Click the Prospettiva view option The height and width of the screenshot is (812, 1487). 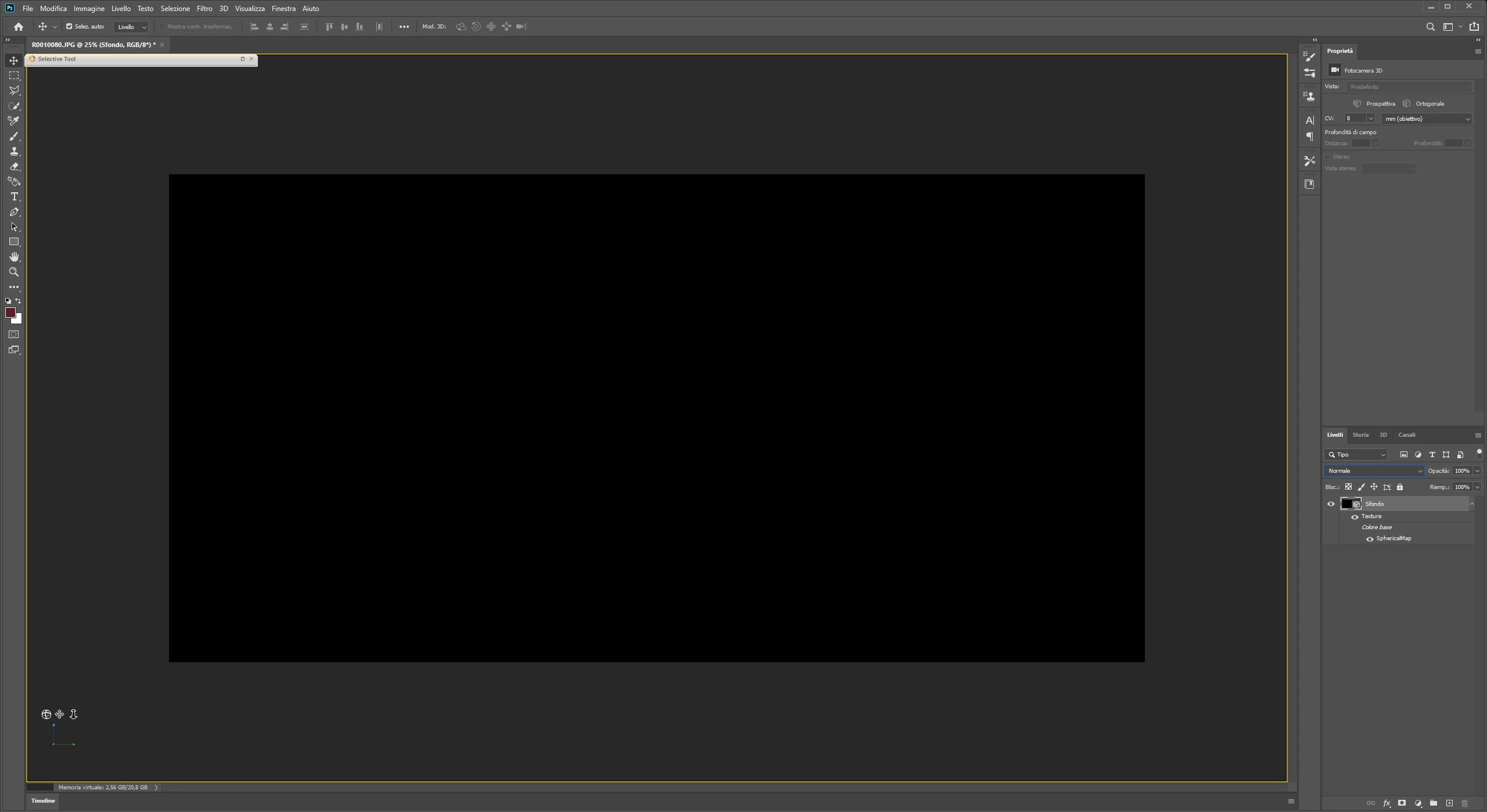click(x=1380, y=104)
